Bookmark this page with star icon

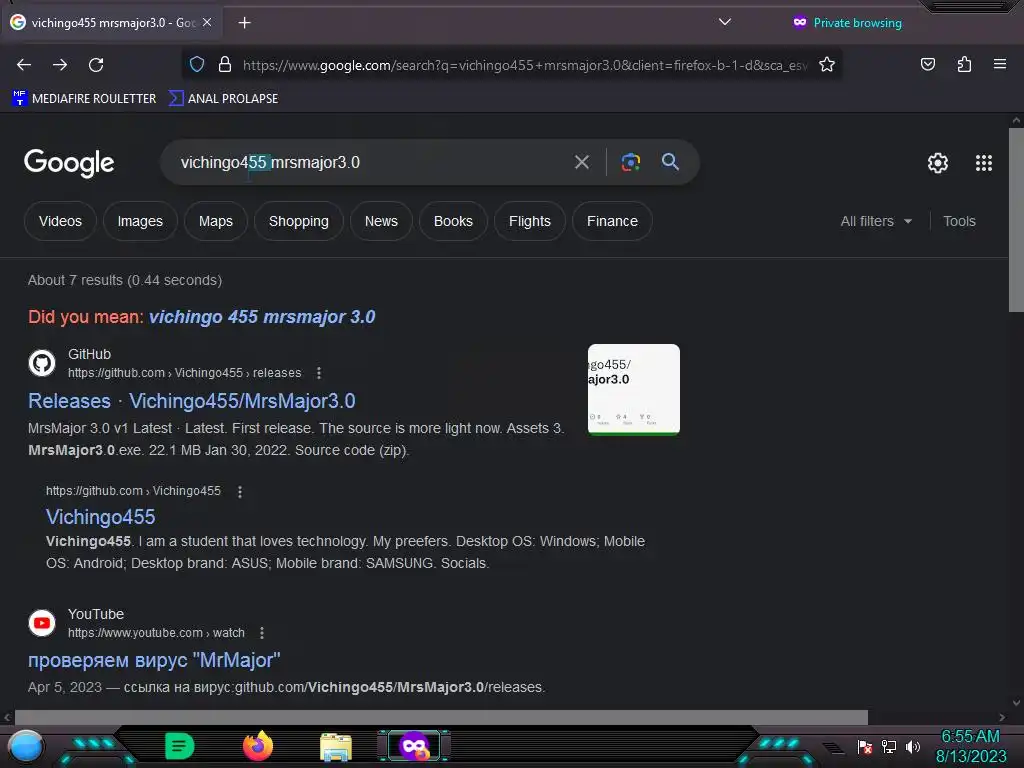(x=827, y=64)
